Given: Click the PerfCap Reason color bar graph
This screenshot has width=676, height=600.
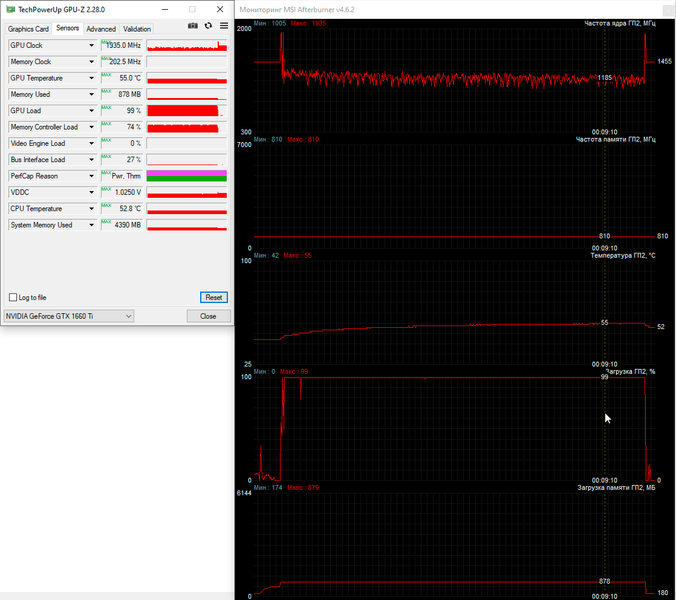Looking at the screenshot, I should click(187, 176).
